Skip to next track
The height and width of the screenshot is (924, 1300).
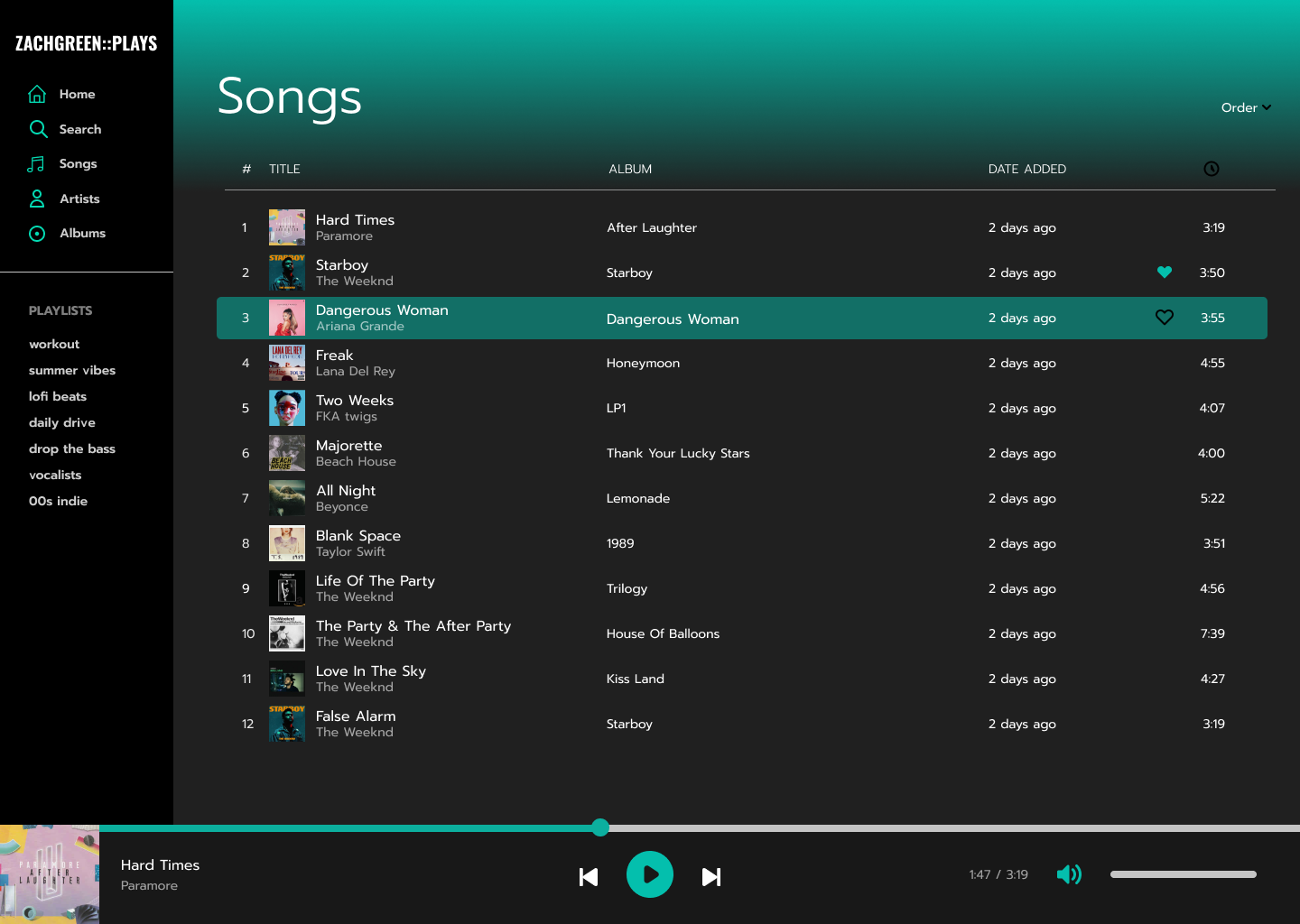[711, 876]
